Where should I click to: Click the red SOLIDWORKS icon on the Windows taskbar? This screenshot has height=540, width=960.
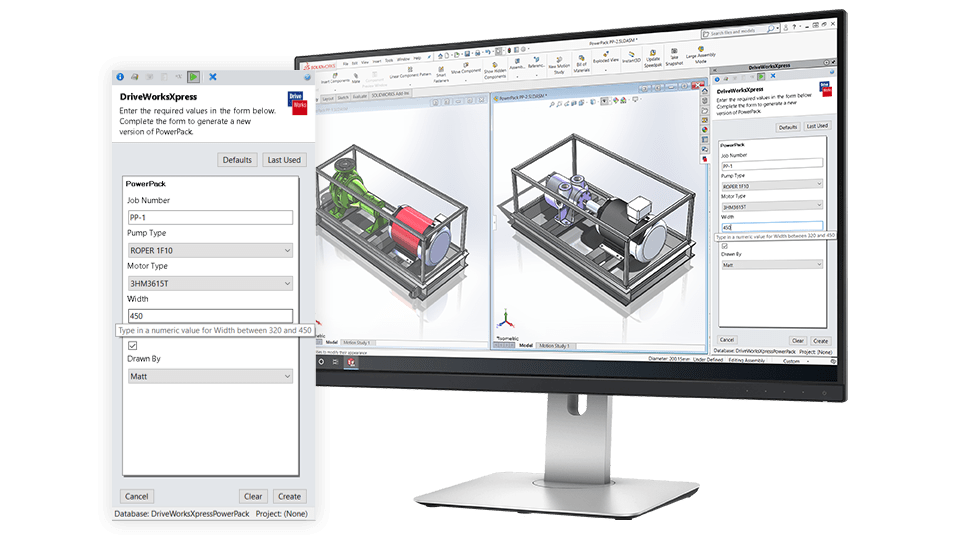[351, 362]
